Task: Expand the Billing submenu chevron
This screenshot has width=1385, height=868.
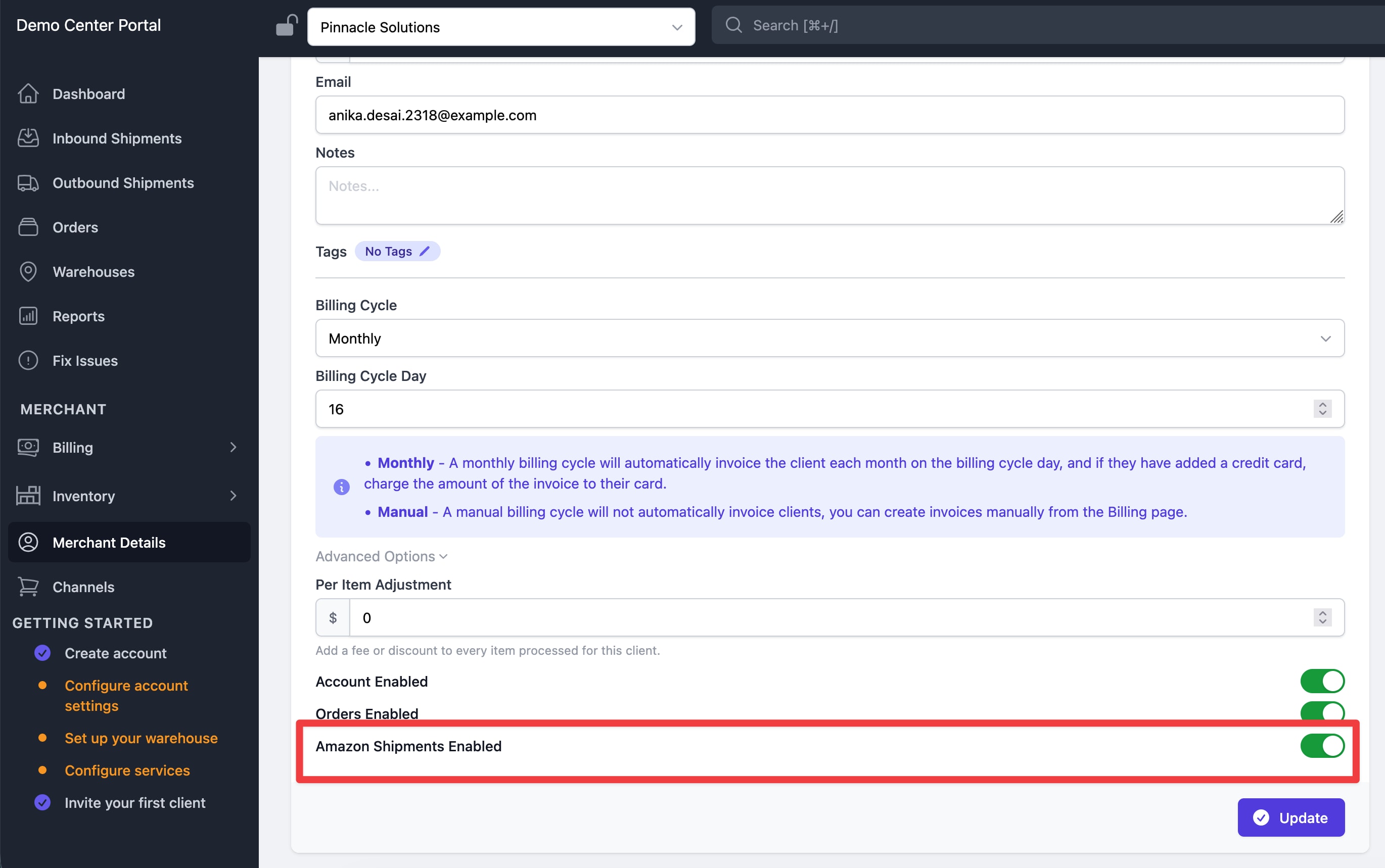Action: [233, 447]
